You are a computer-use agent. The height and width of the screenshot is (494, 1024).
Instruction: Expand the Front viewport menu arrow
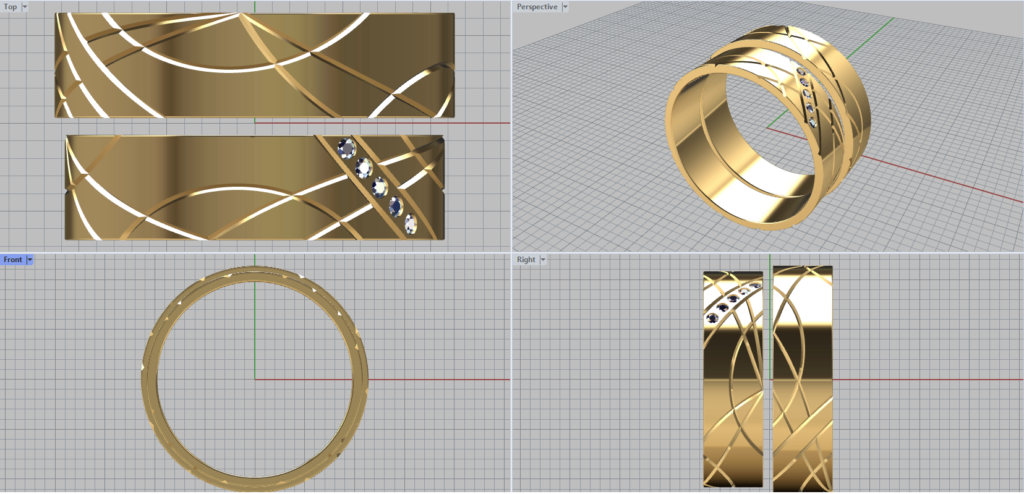[30, 260]
